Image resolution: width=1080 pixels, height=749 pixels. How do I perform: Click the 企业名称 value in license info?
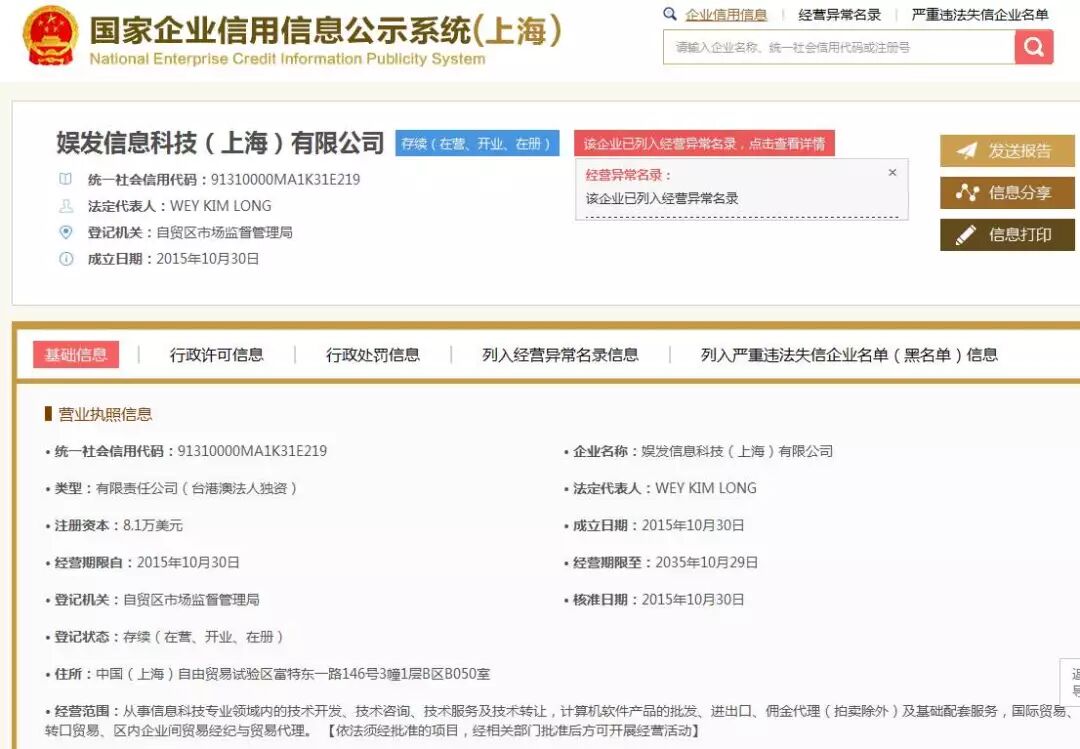pyautogui.click(x=736, y=451)
